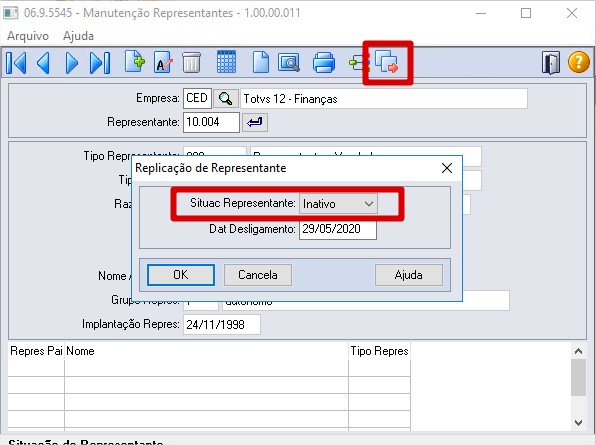Minimize the Manutenção Representantes window

[x=481, y=13]
